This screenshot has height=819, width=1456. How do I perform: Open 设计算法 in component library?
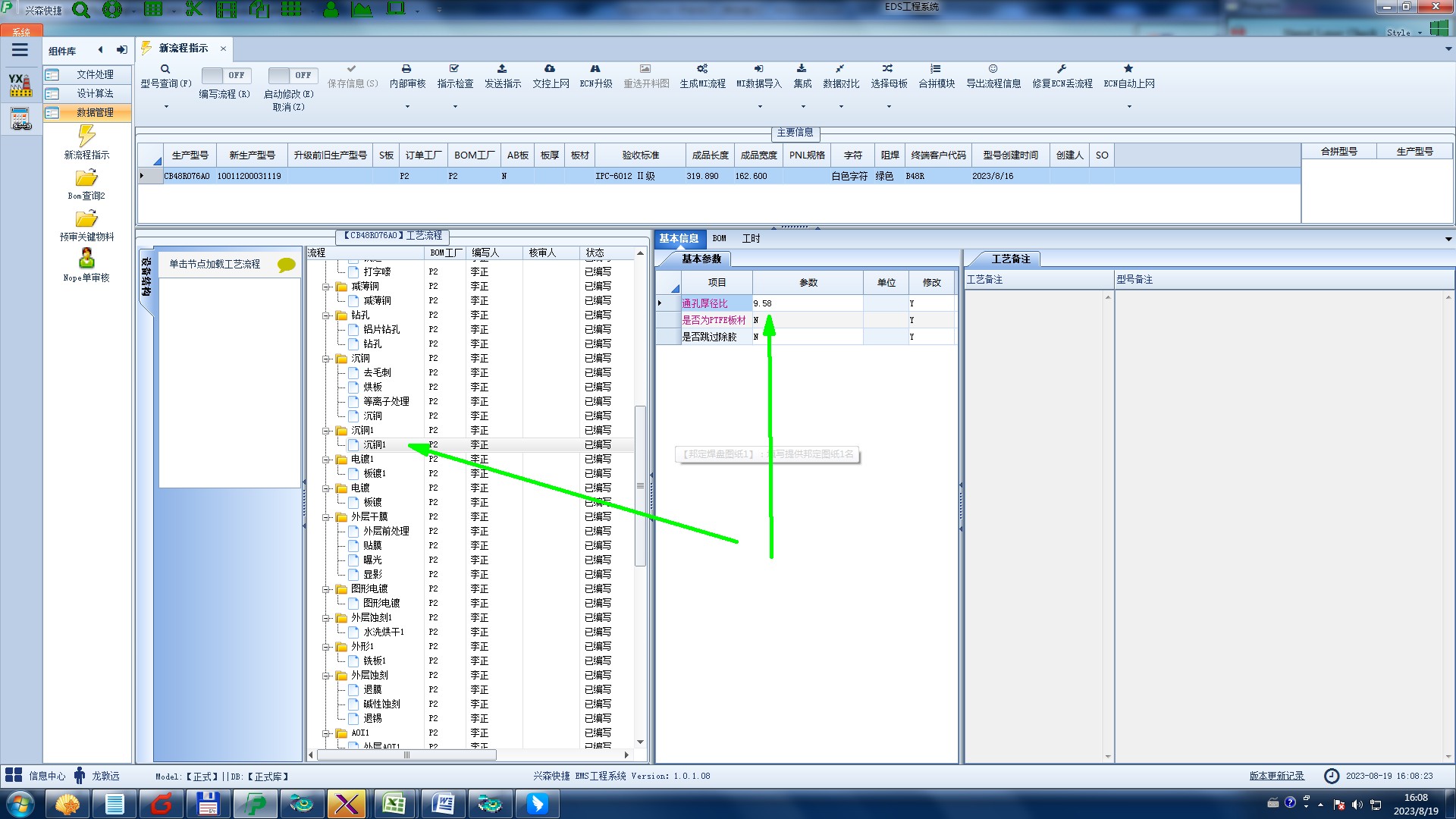point(86,93)
